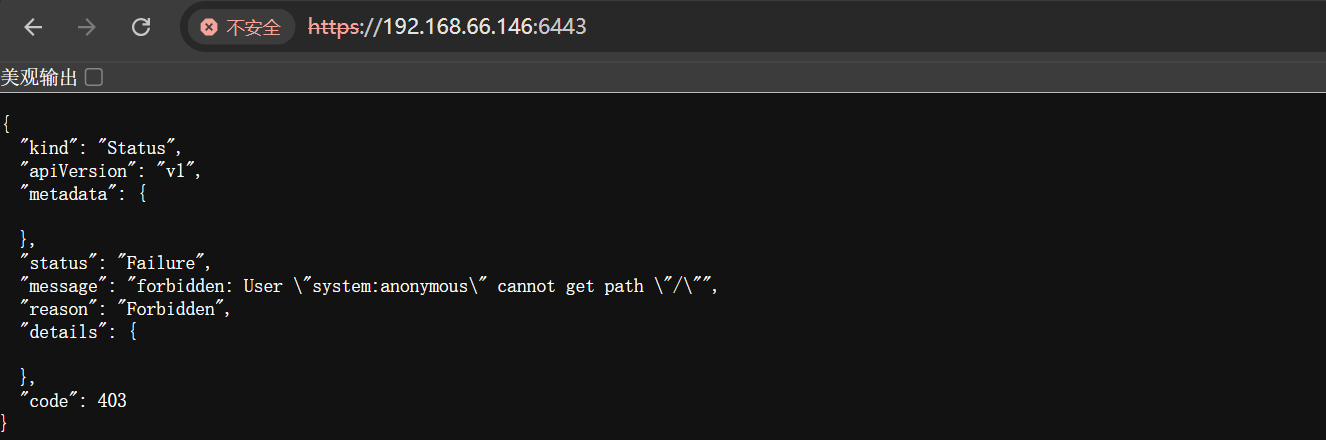Click the "reason": "Forbidden" line
The width and height of the screenshot is (1326, 440).
125,309
